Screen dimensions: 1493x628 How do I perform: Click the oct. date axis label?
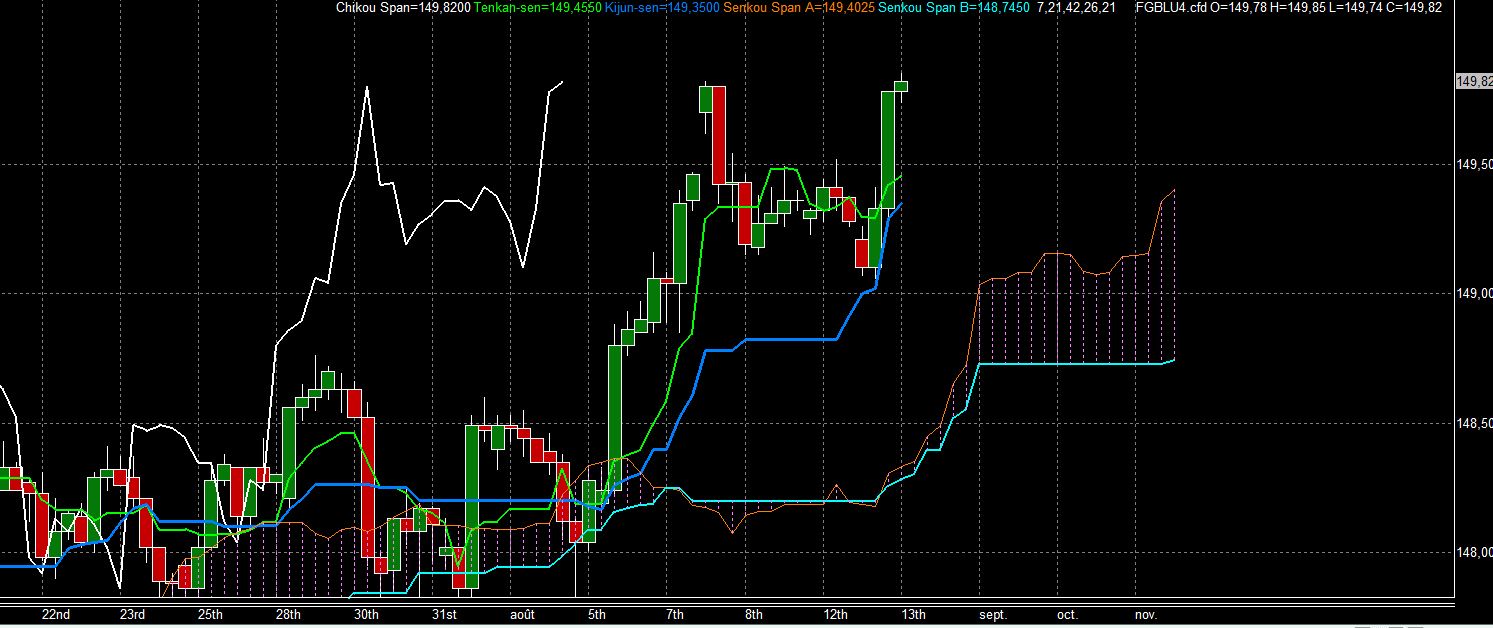tap(1068, 614)
